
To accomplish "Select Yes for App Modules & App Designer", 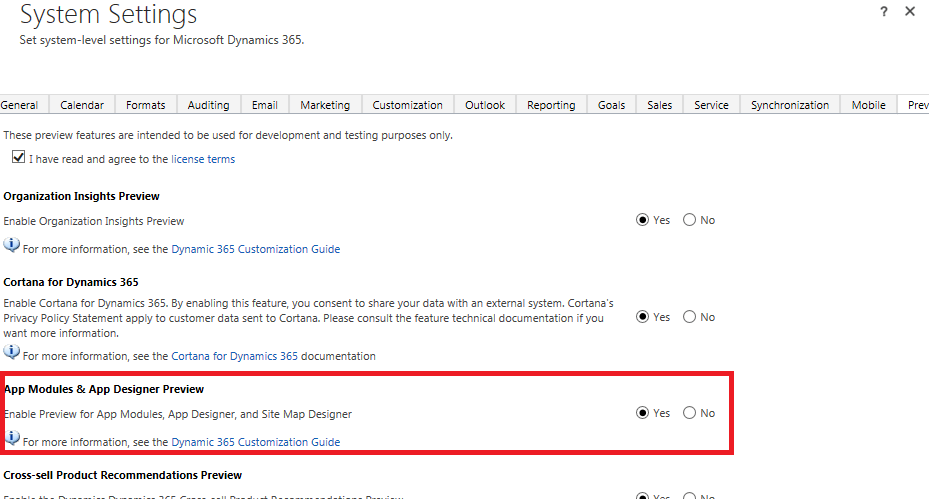I will click(x=642, y=412).
